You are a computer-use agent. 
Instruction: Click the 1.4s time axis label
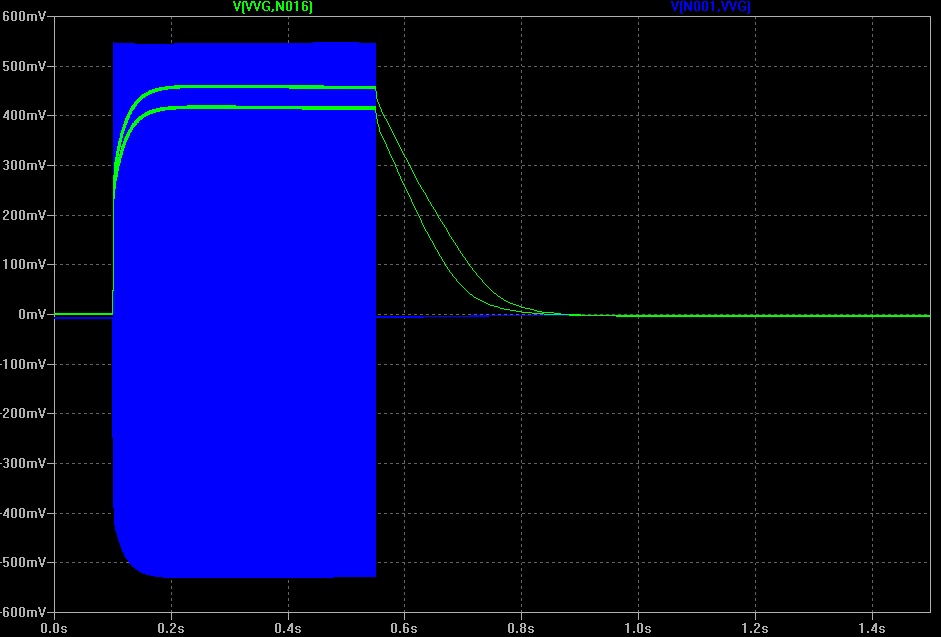[872, 626]
